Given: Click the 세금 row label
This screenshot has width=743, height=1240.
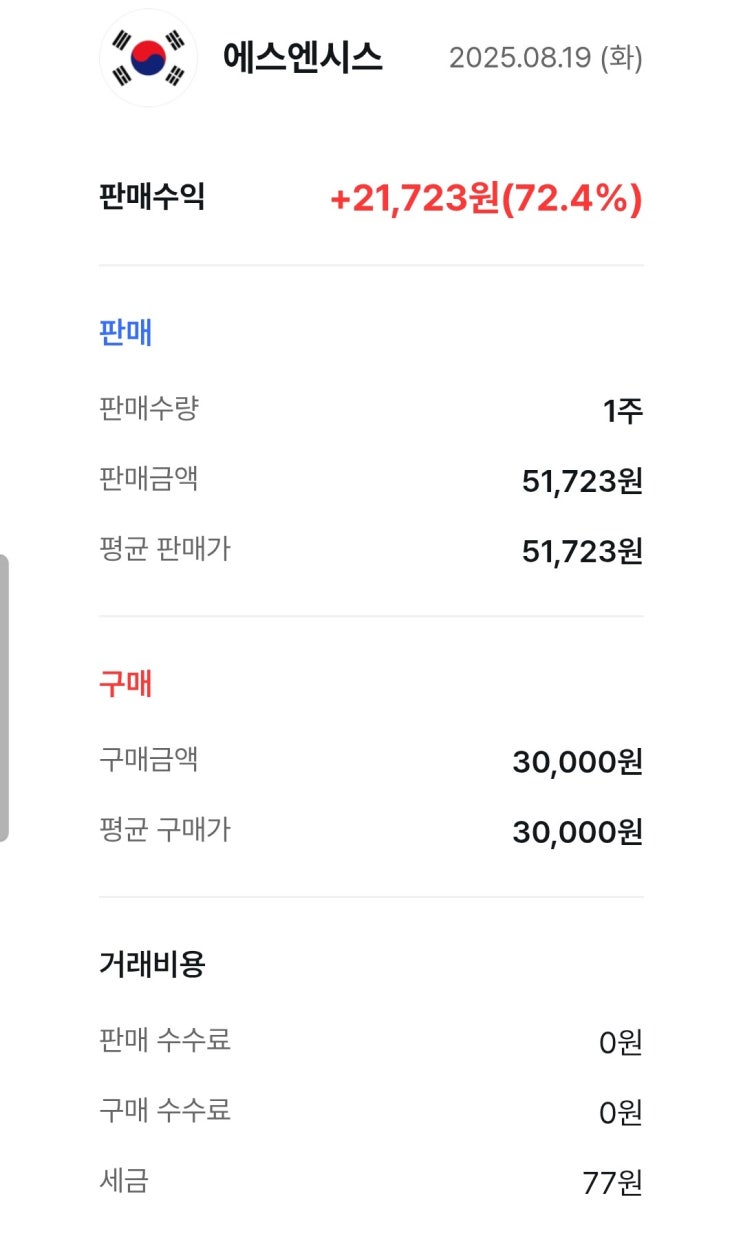Looking at the screenshot, I should click(124, 1181).
